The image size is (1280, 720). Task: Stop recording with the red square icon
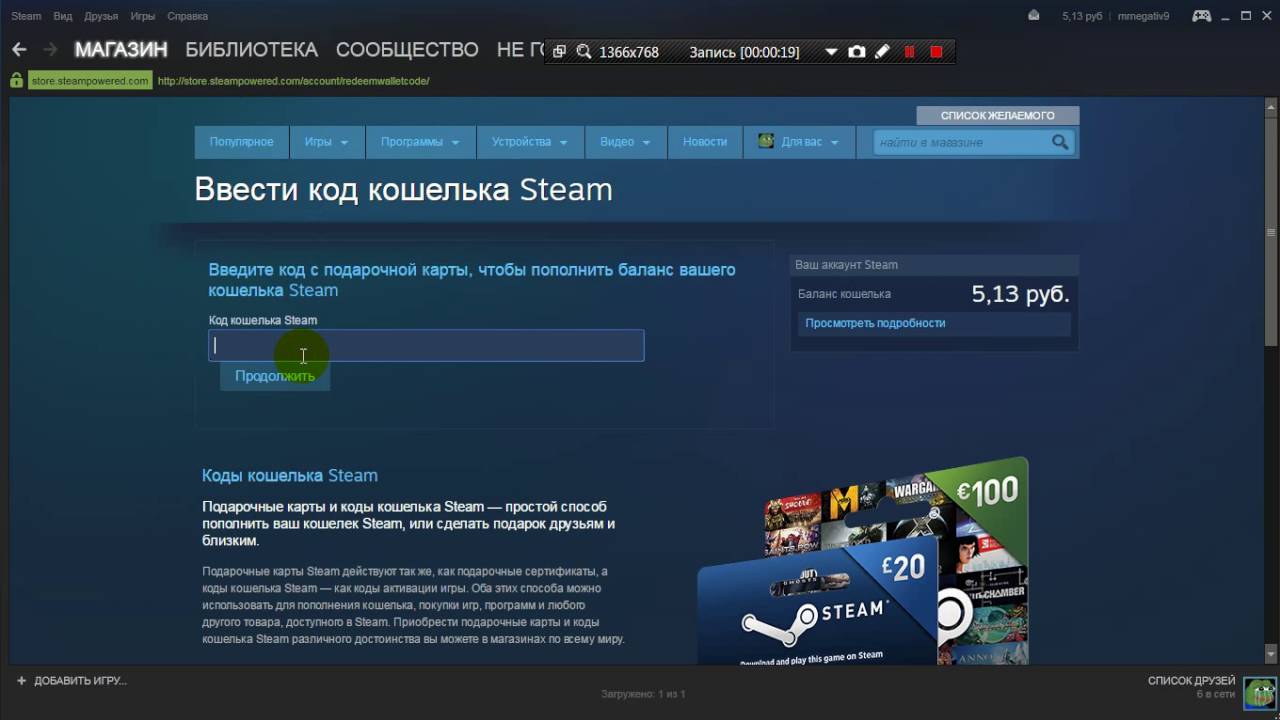click(x=936, y=52)
